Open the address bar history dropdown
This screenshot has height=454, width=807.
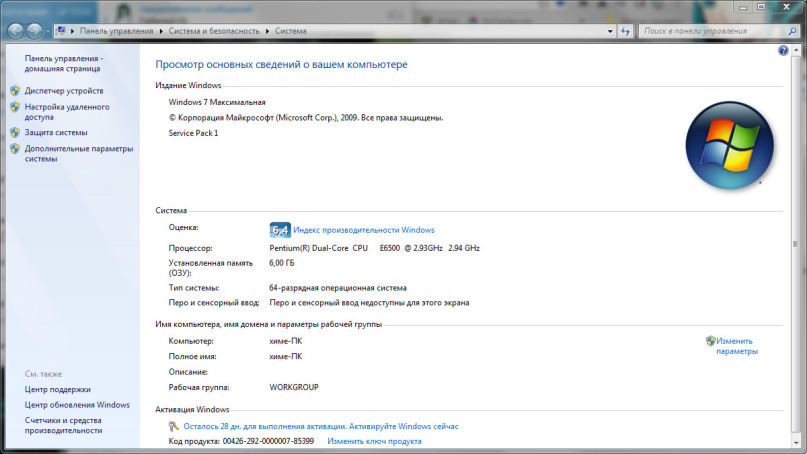[610, 31]
